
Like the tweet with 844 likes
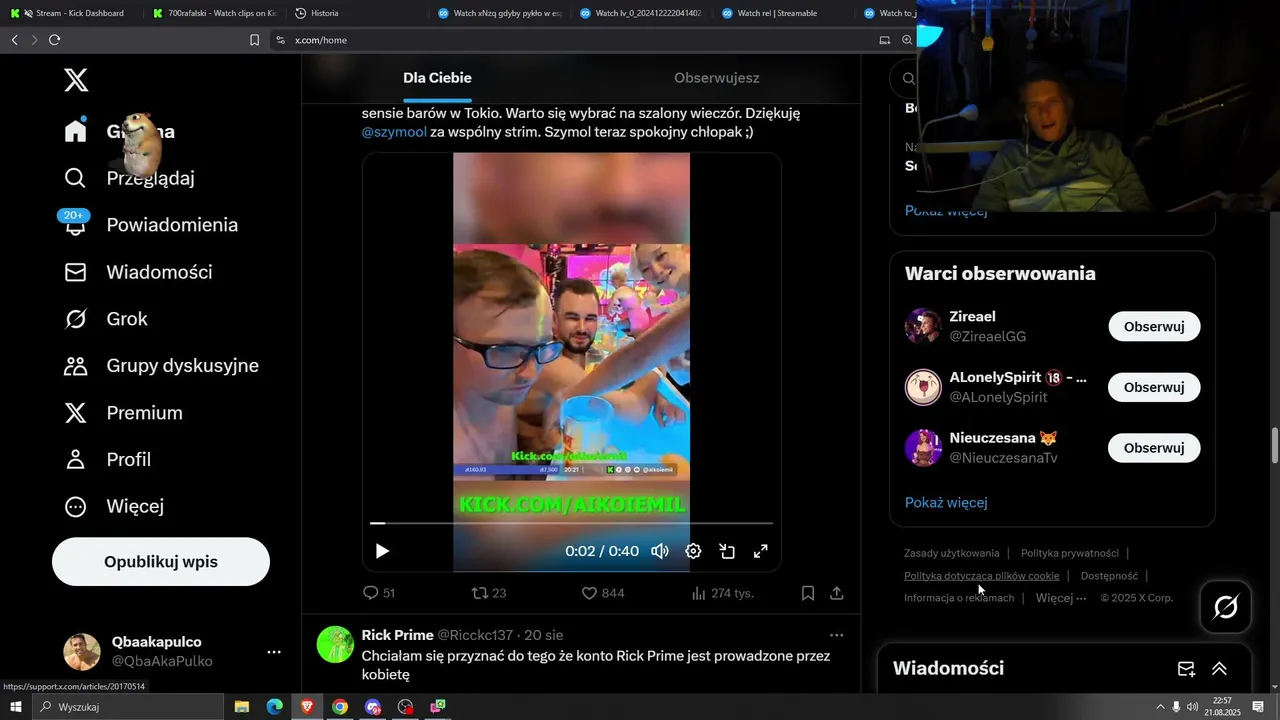(603, 593)
